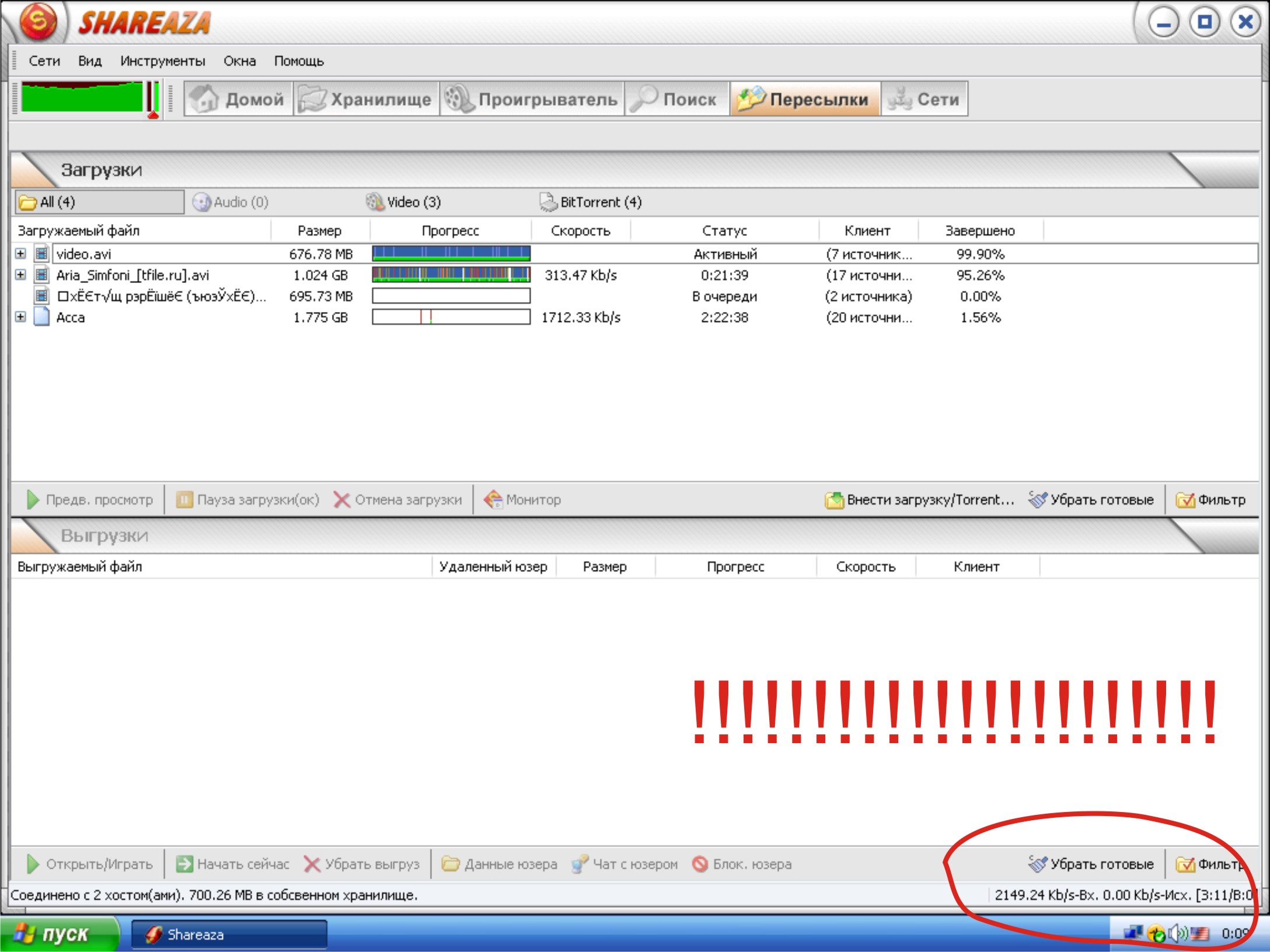Open Хранилище library view
Image resolution: width=1270 pixels, height=952 pixels.
366,99
